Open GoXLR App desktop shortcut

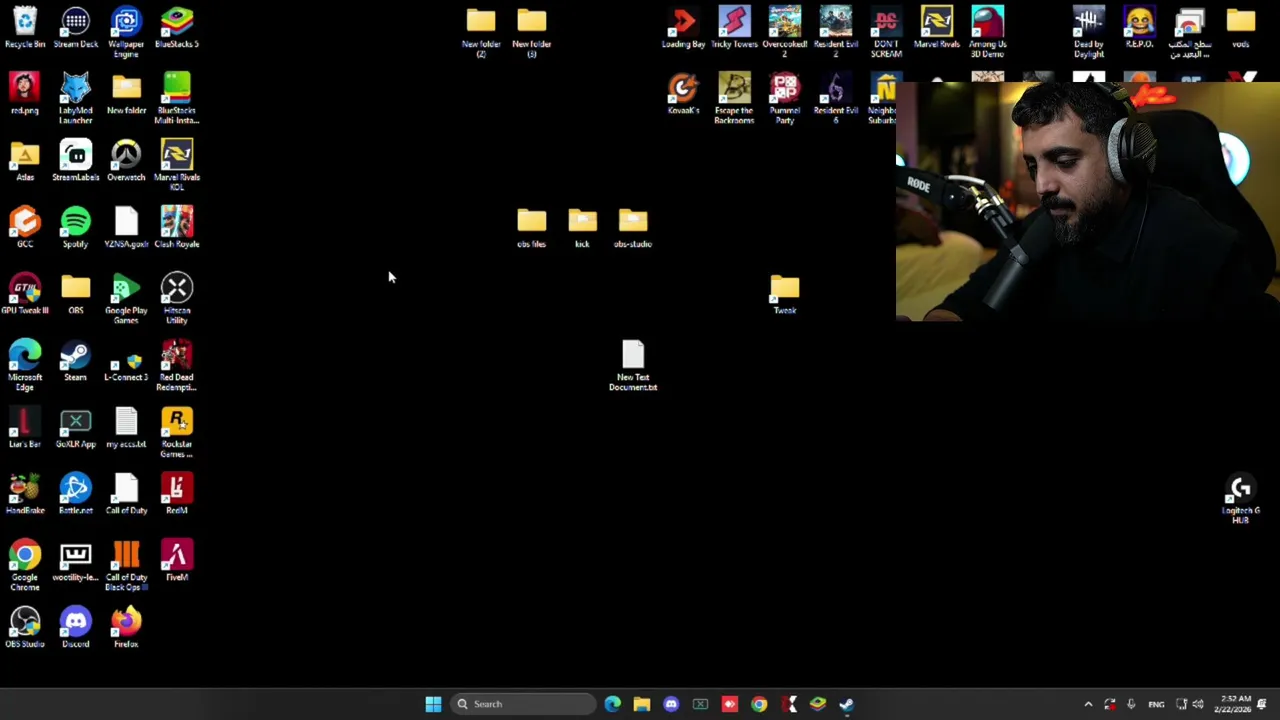[x=76, y=427]
